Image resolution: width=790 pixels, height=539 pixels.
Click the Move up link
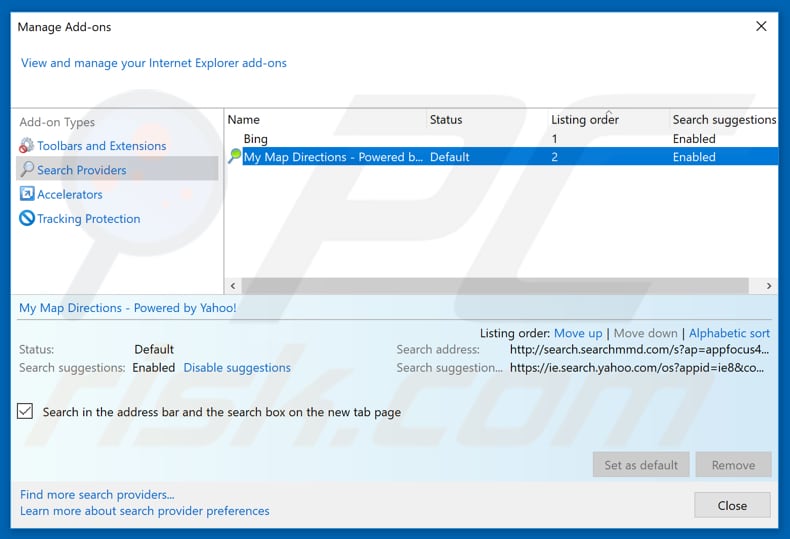[578, 333]
